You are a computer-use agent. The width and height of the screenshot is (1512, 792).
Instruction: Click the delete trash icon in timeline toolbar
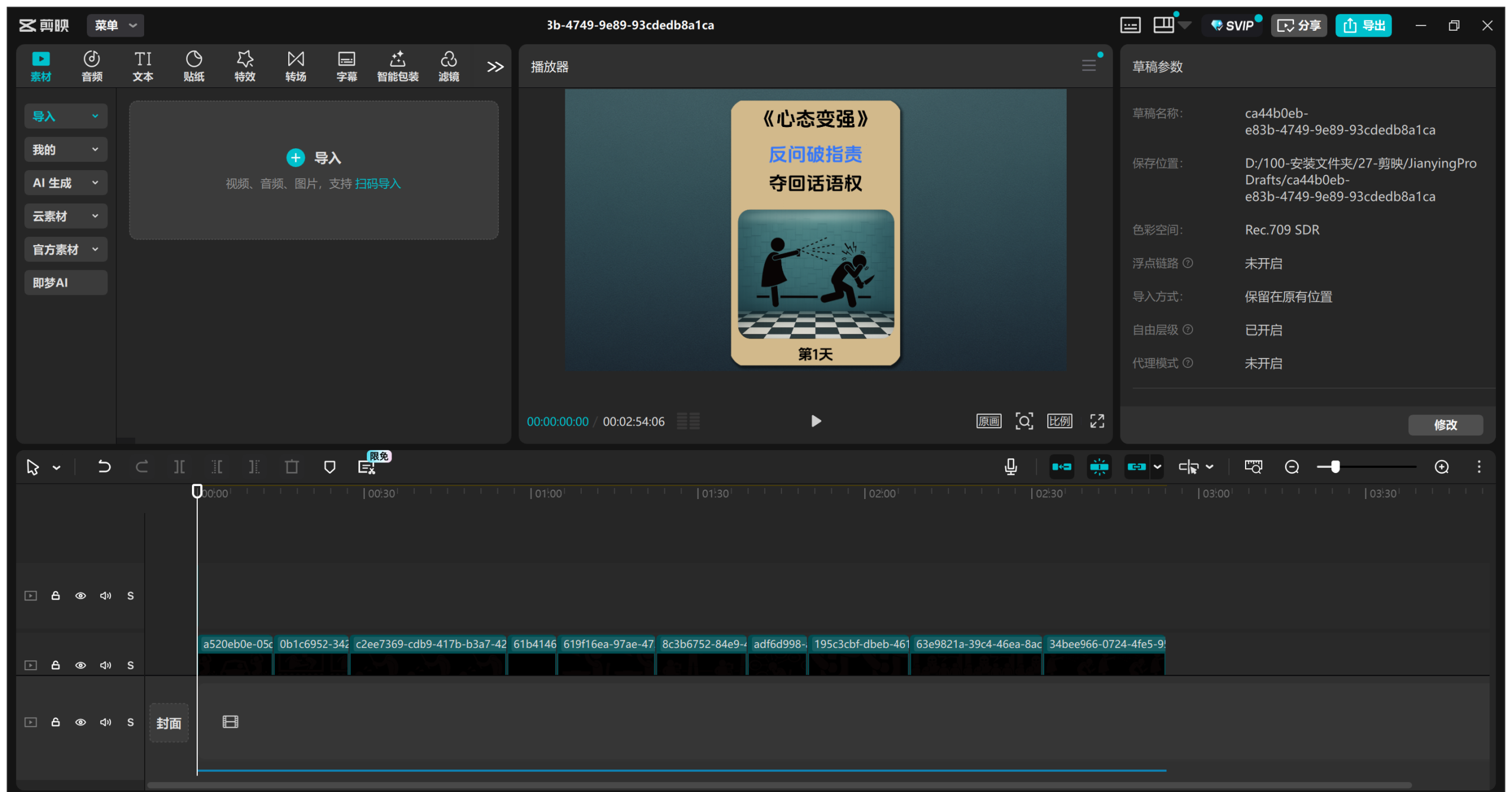[x=292, y=467]
